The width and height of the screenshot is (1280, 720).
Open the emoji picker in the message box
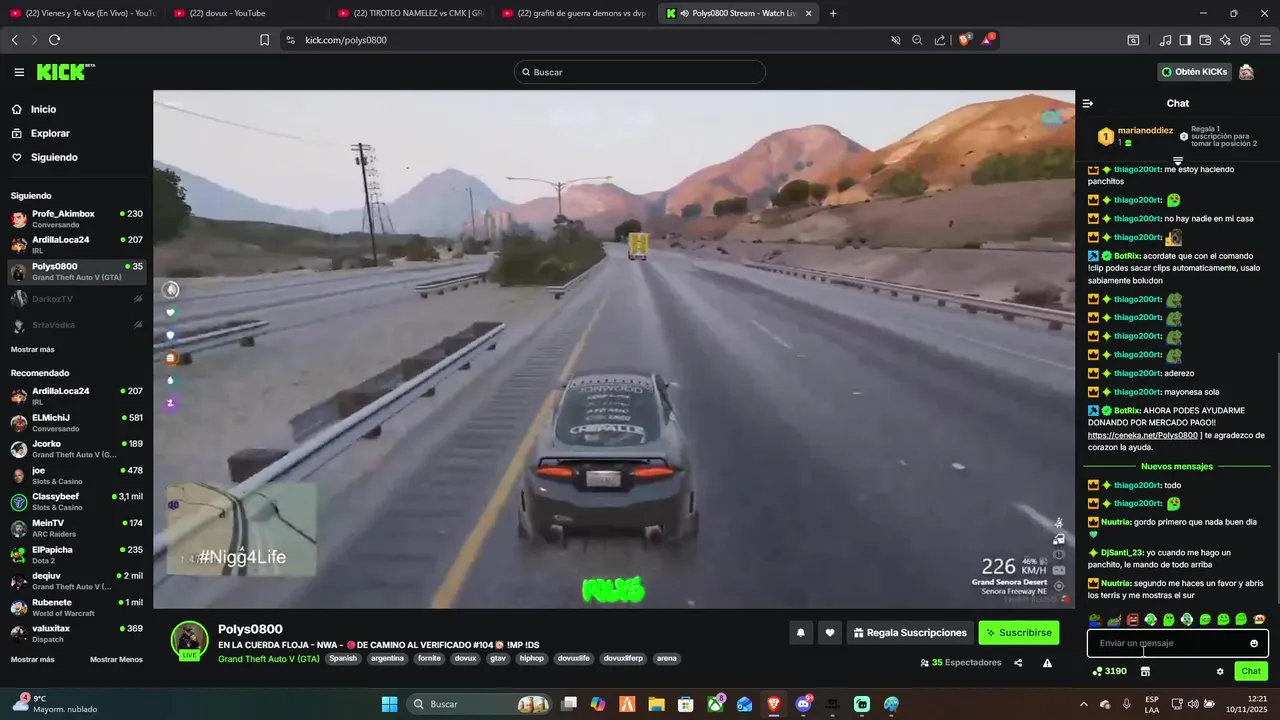pyautogui.click(x=1254, y=643)
